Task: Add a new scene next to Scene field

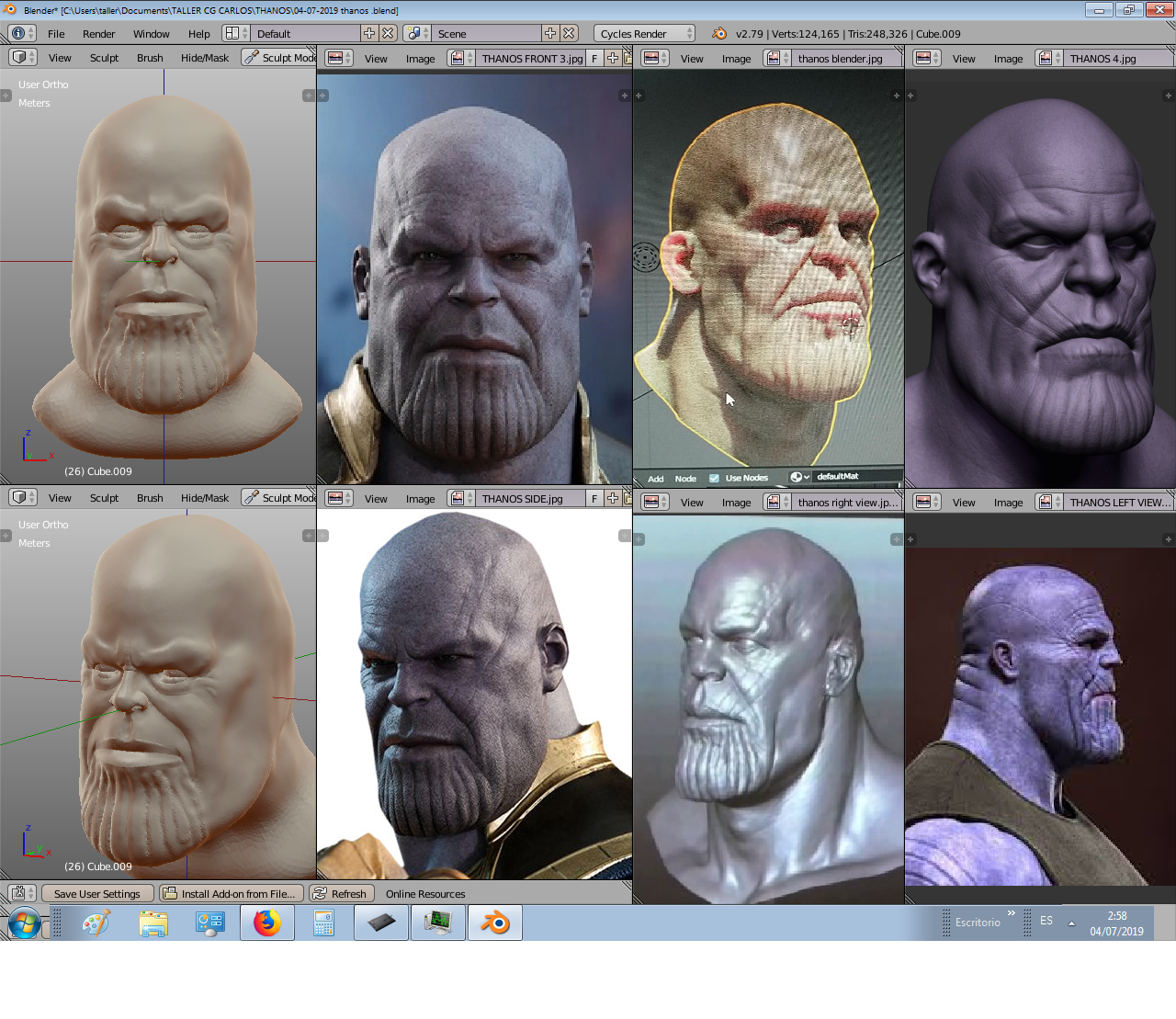Action: click(550, 33)
